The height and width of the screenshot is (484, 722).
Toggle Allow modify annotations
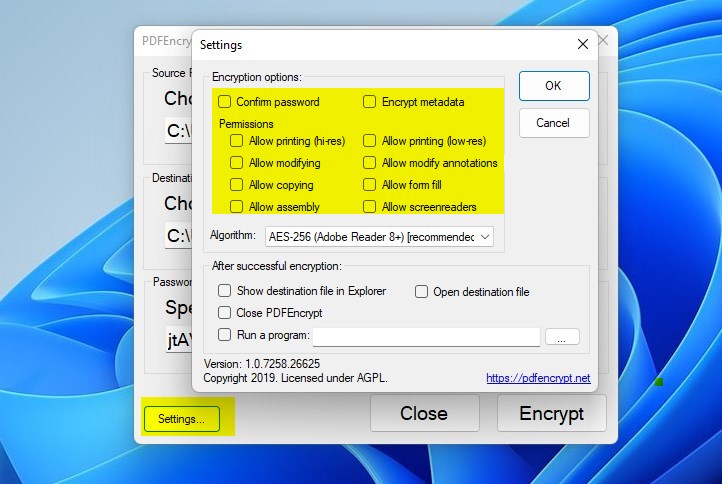[x=369, y=163]
